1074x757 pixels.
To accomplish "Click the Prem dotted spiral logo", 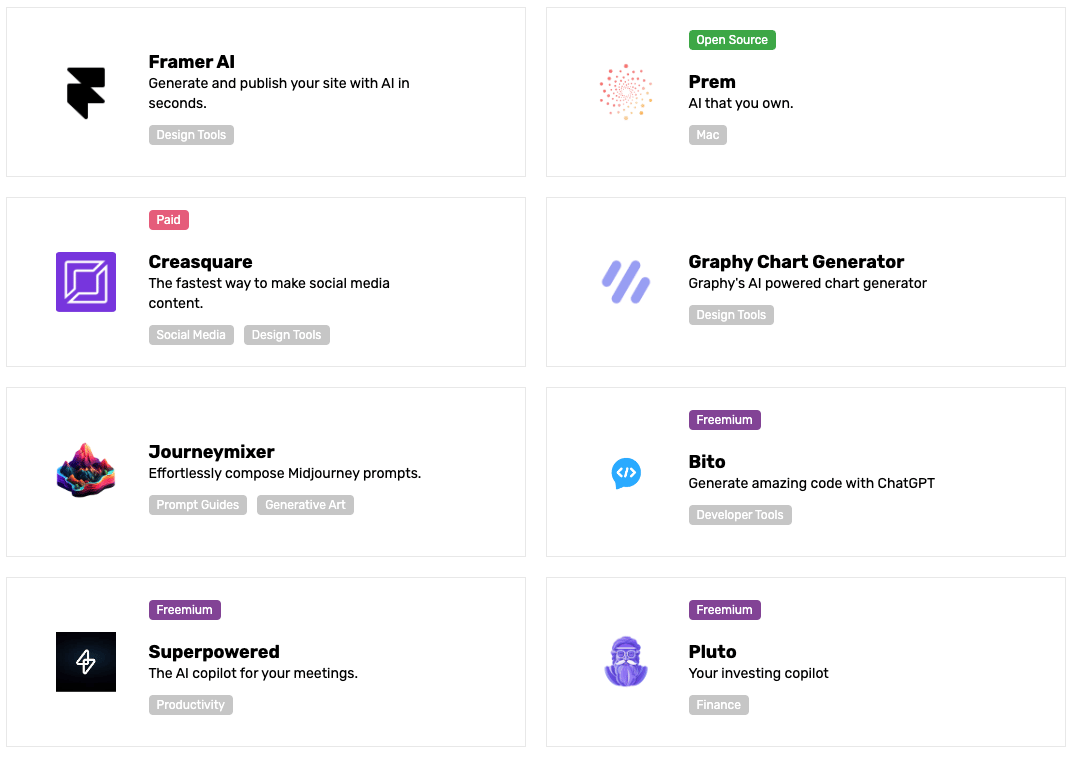I will 626,92.
